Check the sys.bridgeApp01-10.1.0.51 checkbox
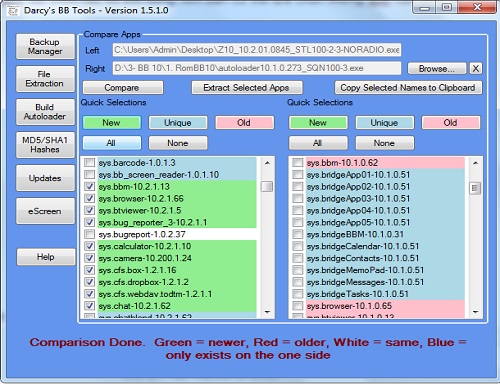The width and height of the screenshot is (500, 384). coord(297,174)
